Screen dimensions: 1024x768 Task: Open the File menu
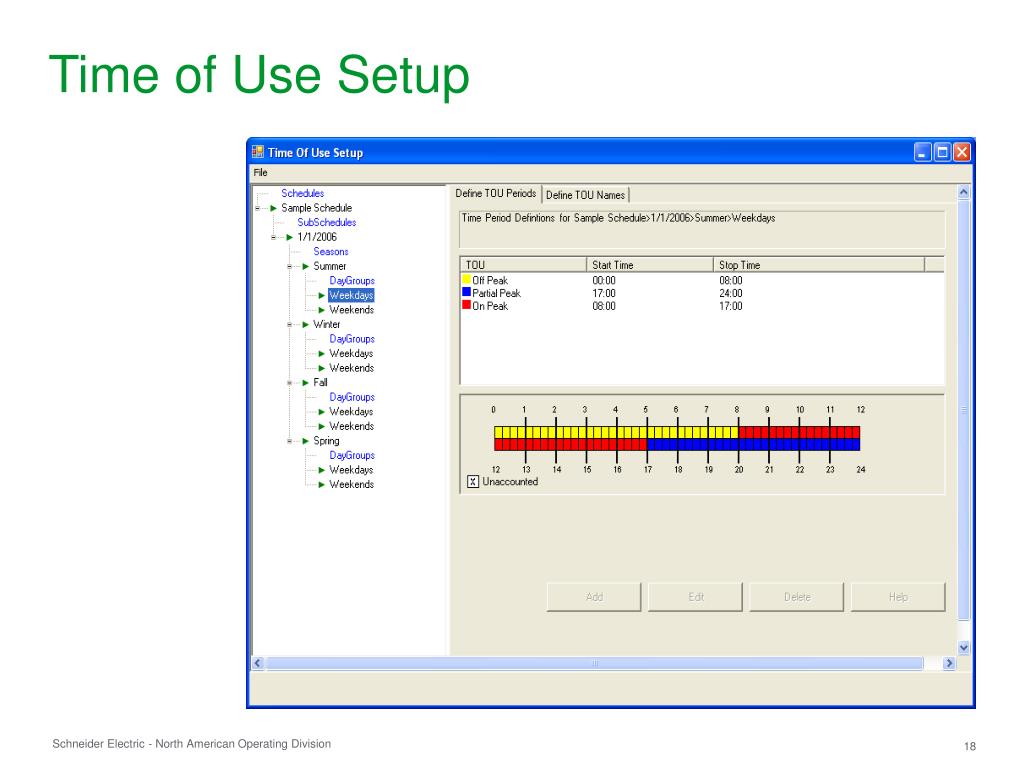260,172
